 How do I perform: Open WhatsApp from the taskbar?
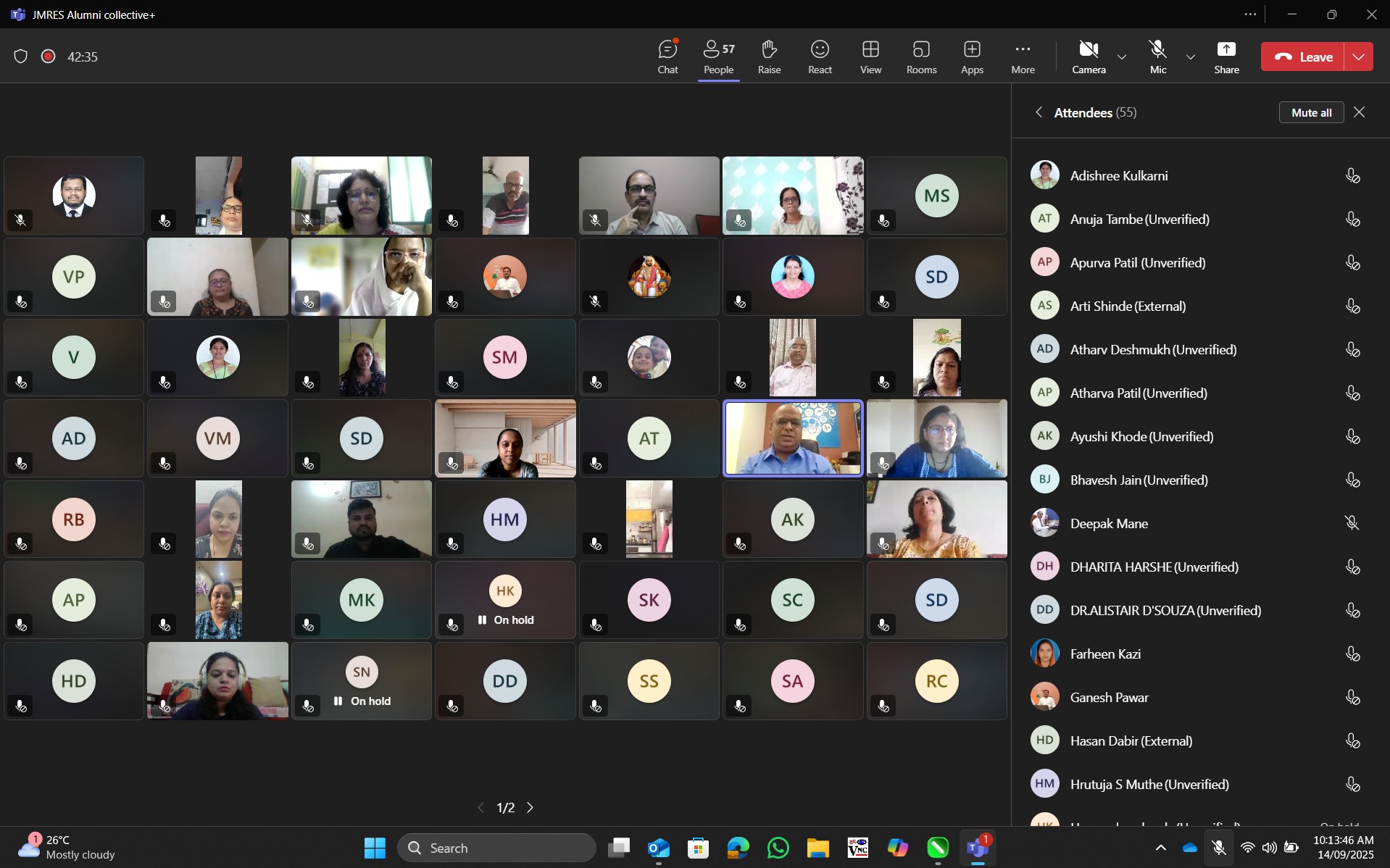(x=778, y=848)
